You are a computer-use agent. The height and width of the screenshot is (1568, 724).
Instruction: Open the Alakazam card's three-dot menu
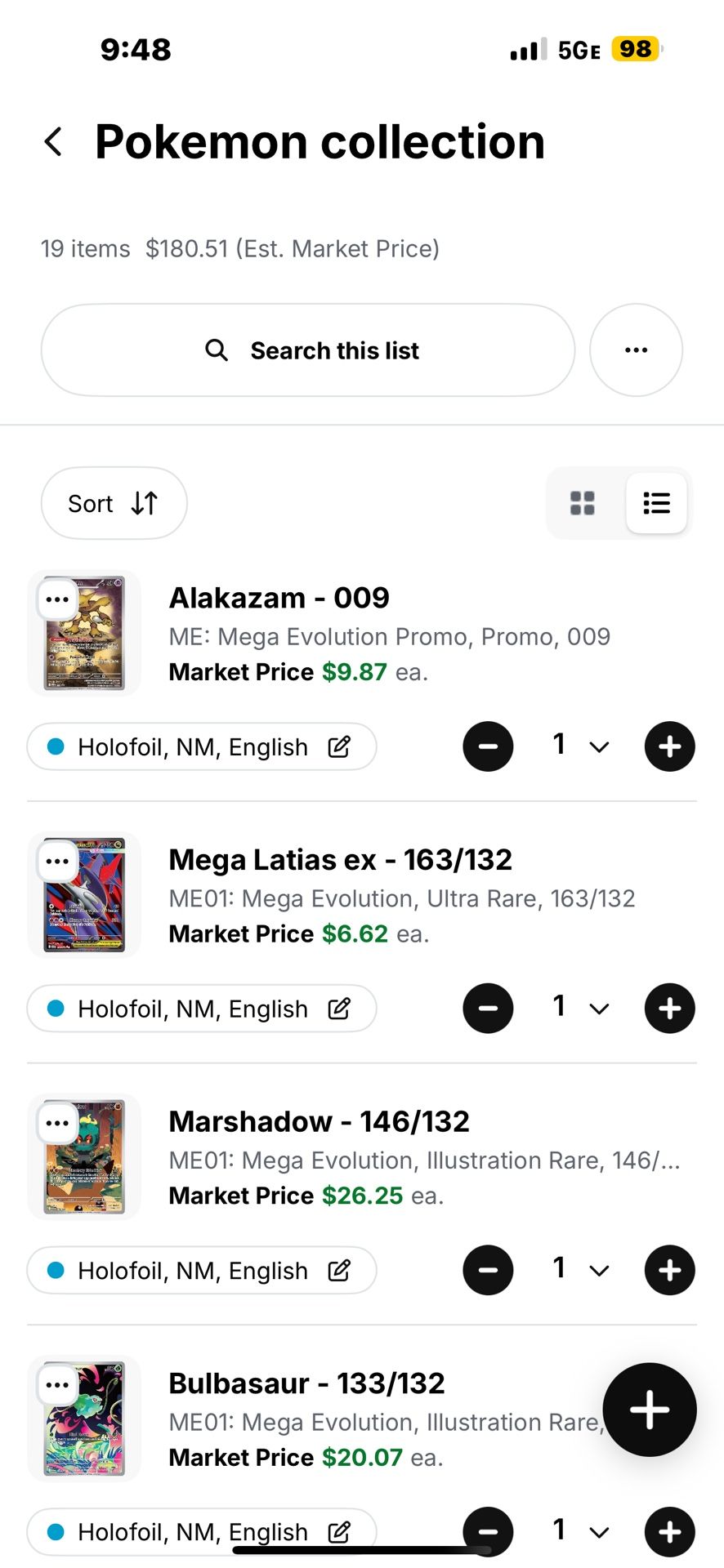57,600
